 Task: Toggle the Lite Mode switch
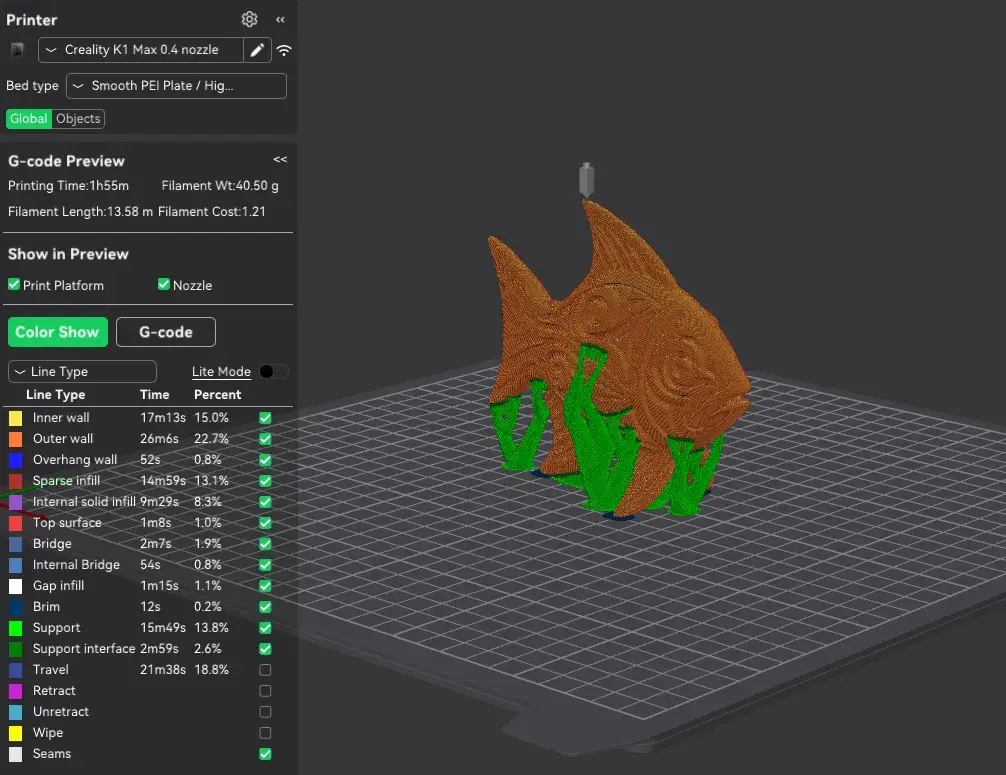[273, 371]
